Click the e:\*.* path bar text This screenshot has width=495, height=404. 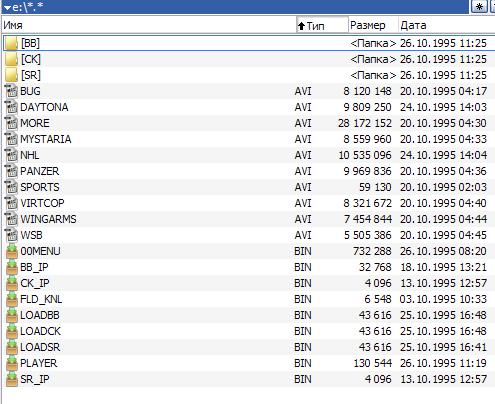28,7
